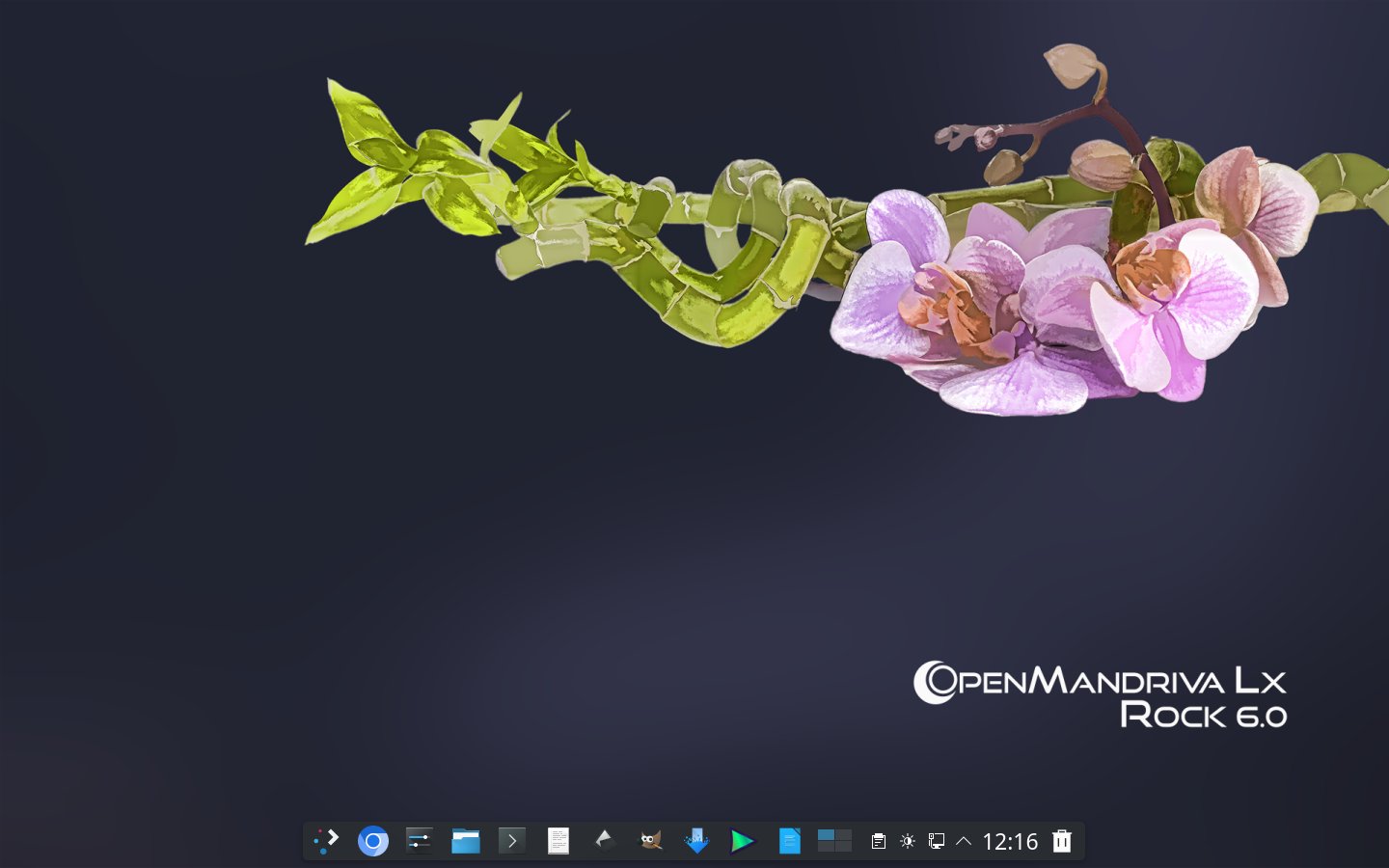Click the blue download arrow icon
The width and height of the screenshot is (1389, 868).
696,841
